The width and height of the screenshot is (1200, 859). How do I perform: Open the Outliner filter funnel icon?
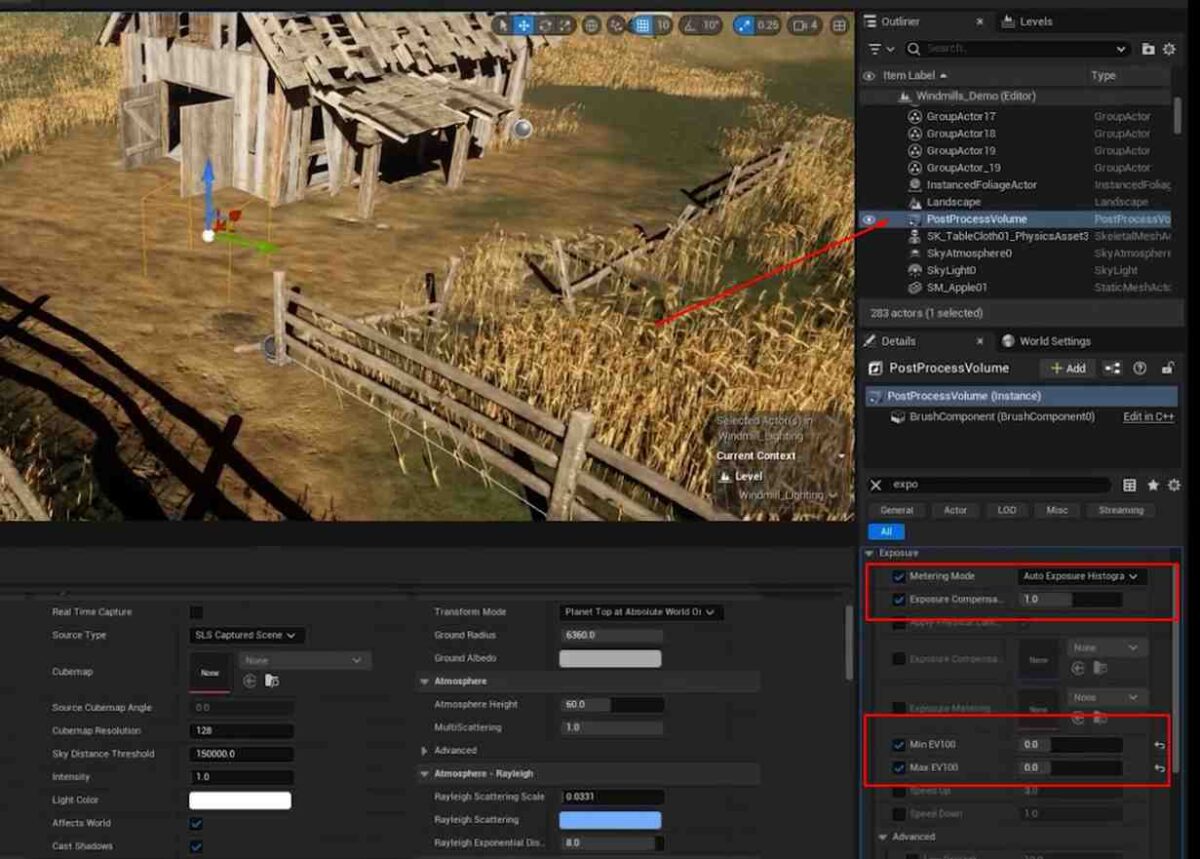876,48
